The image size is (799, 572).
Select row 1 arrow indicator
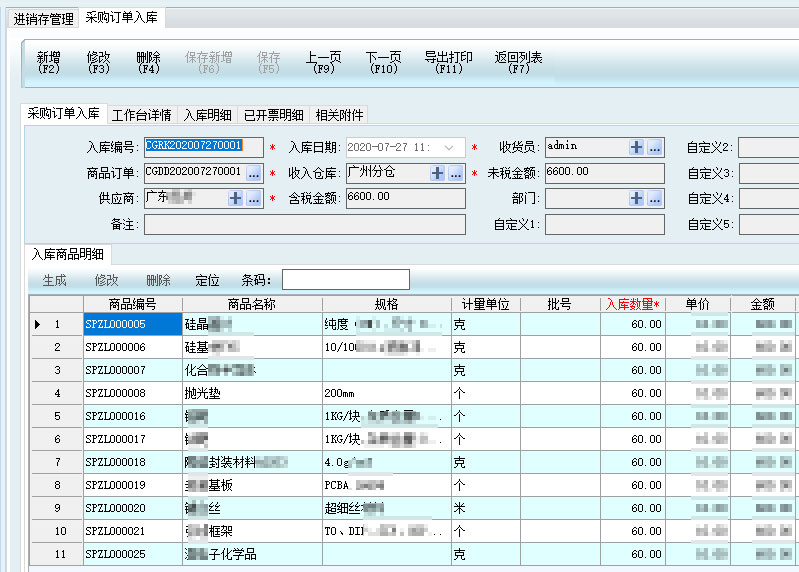pos(37,324)
